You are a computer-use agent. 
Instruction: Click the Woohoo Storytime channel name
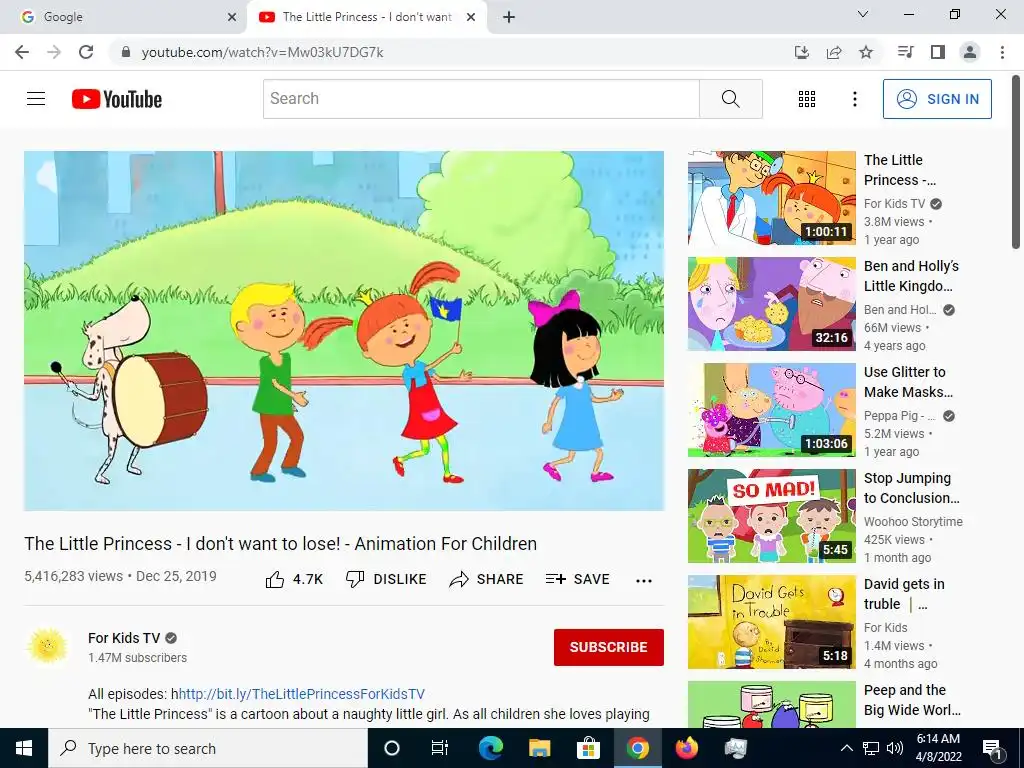(x=913, y=521)
